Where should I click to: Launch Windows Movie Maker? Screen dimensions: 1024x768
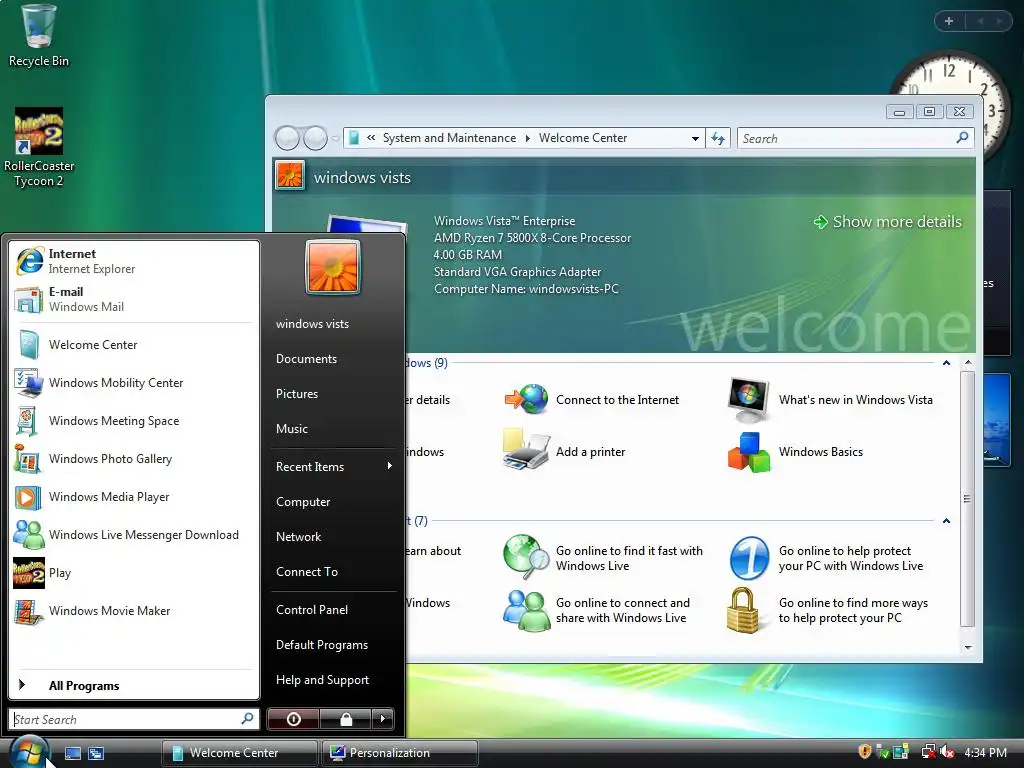(x=134, y=611)
